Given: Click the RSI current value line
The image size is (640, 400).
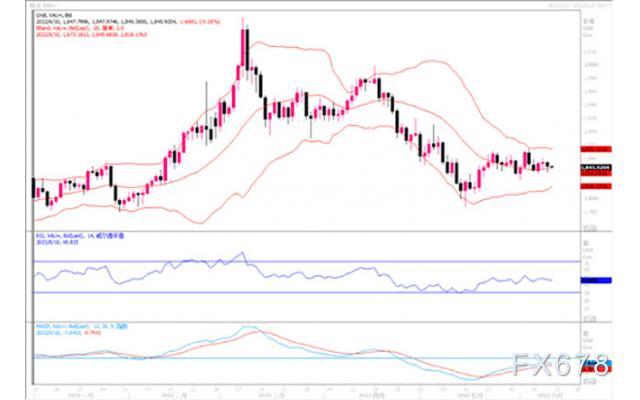Looking at the screenshot, I should (57, 242).
